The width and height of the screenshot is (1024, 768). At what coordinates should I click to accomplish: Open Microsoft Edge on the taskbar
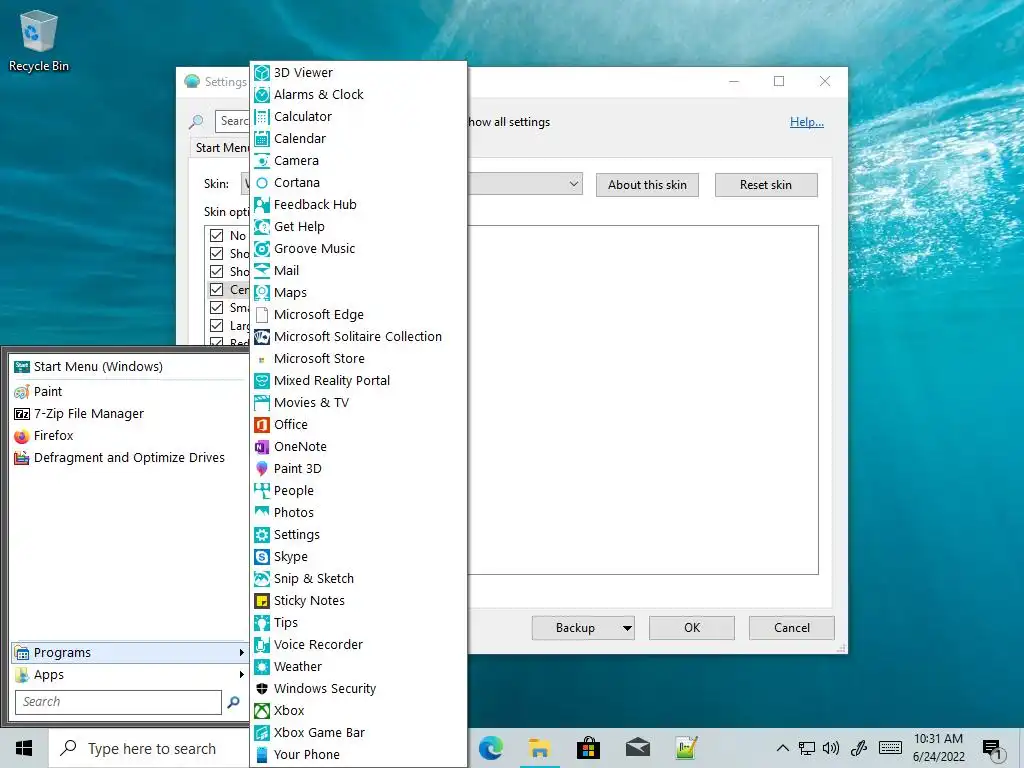[x=491, y=748]
